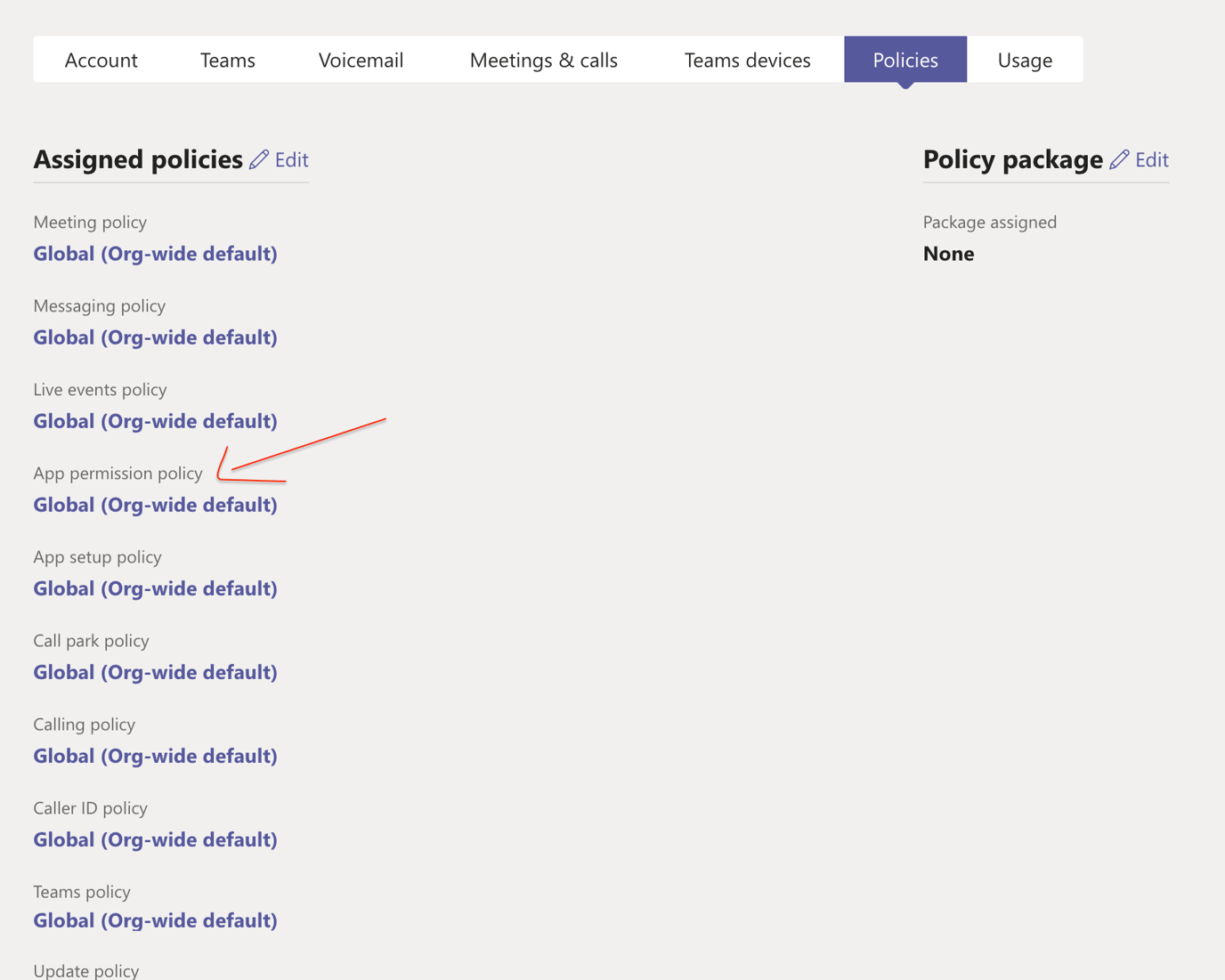This screenshot has width=1225, height=980.
Task: Open the Meetings & calls tab
Action: (x=543, y=60)
